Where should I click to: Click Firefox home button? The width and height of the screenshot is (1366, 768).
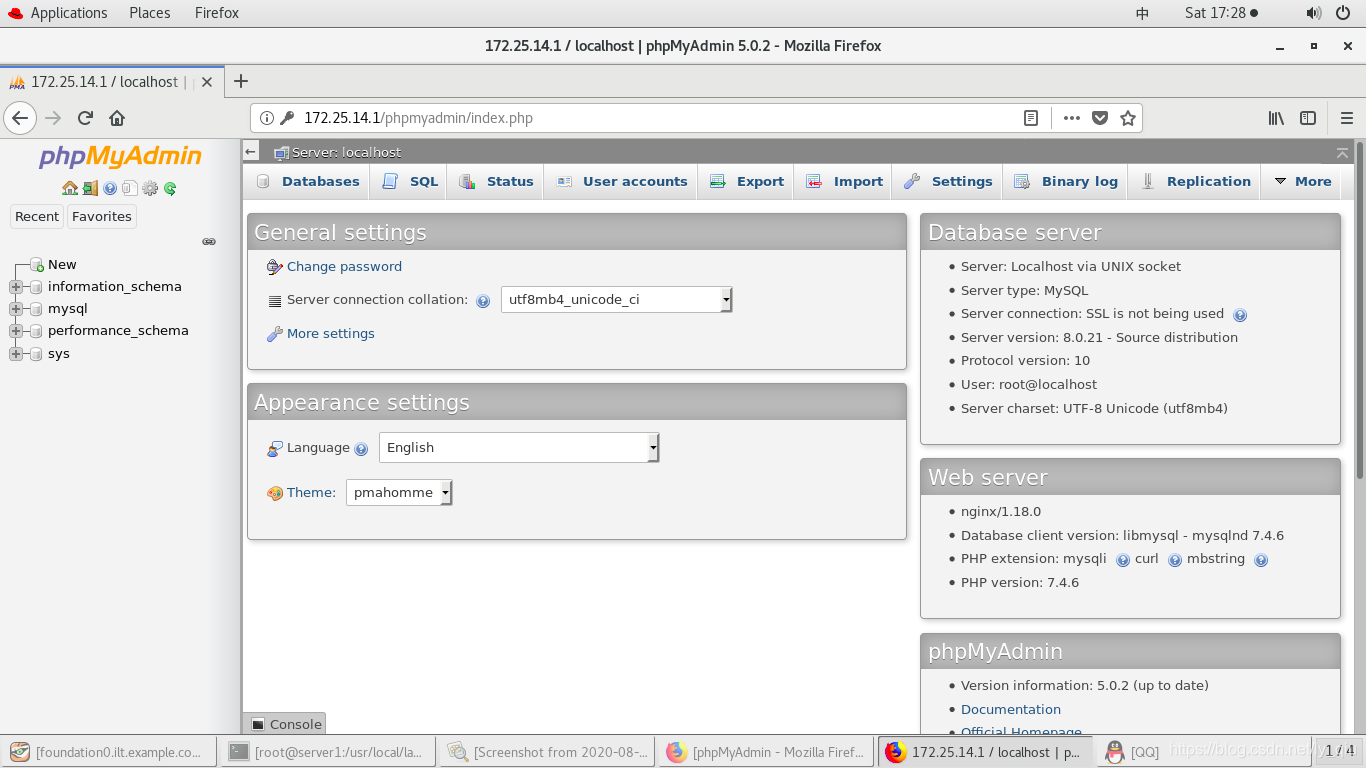pyautogui.click(x=117, y=118)
